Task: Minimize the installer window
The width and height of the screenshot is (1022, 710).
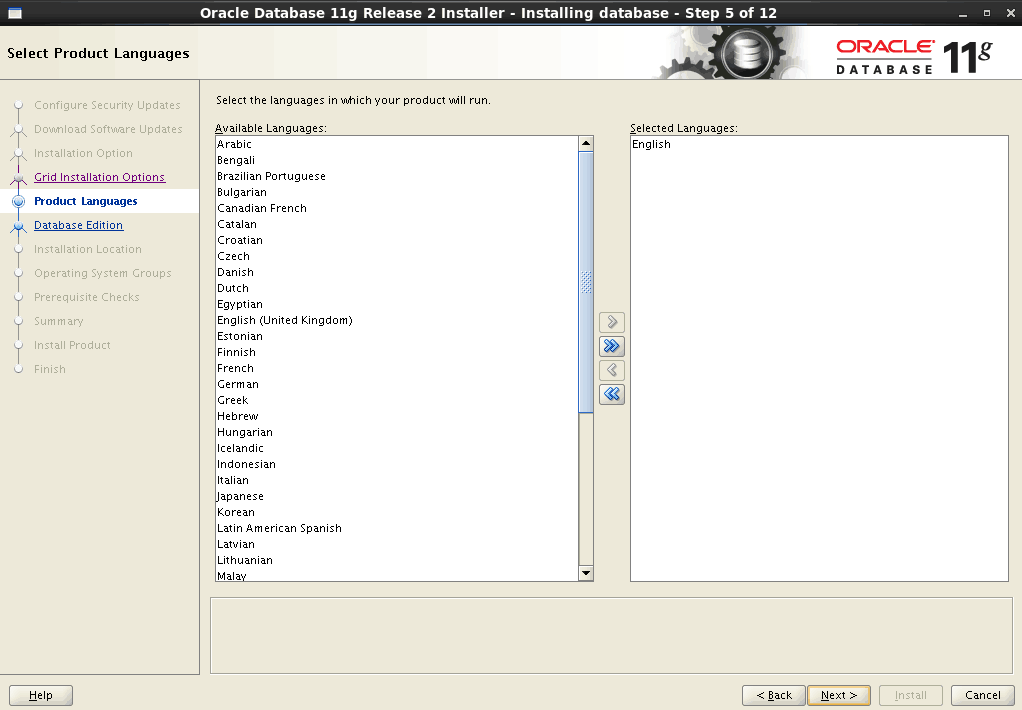Action: click(x=963, y=14)
